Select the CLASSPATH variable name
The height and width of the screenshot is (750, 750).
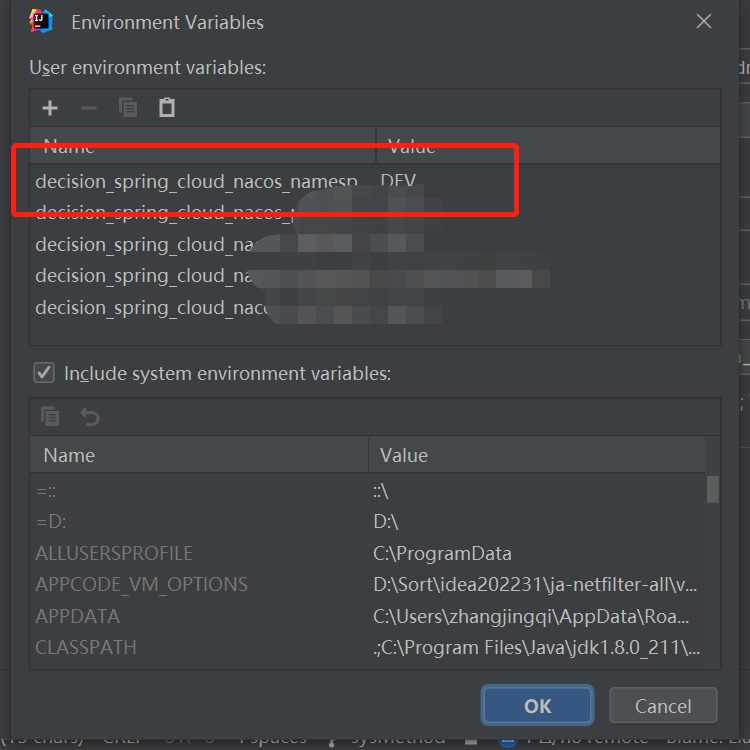pyautogui.click(x=86, y=647)
